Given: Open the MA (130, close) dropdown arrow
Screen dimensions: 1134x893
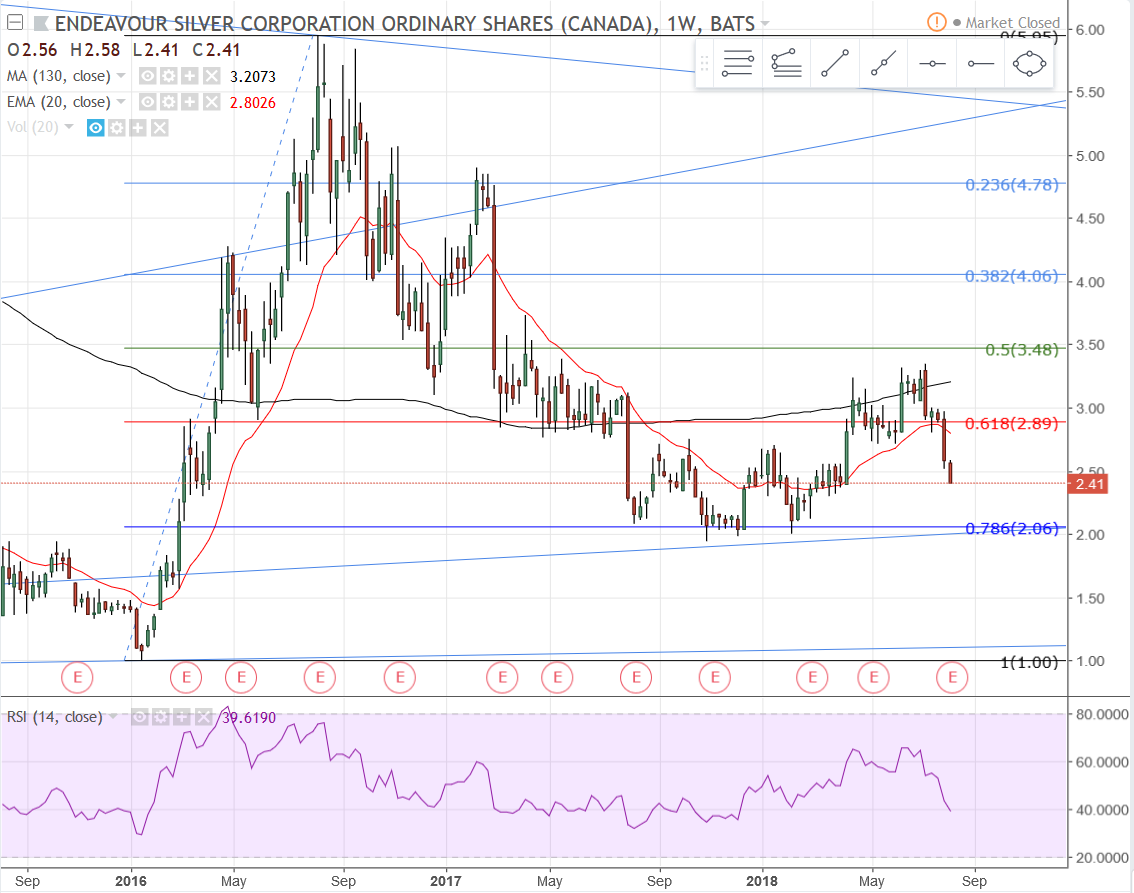Looking at the screenshot, I should click(x=121, y=76).
